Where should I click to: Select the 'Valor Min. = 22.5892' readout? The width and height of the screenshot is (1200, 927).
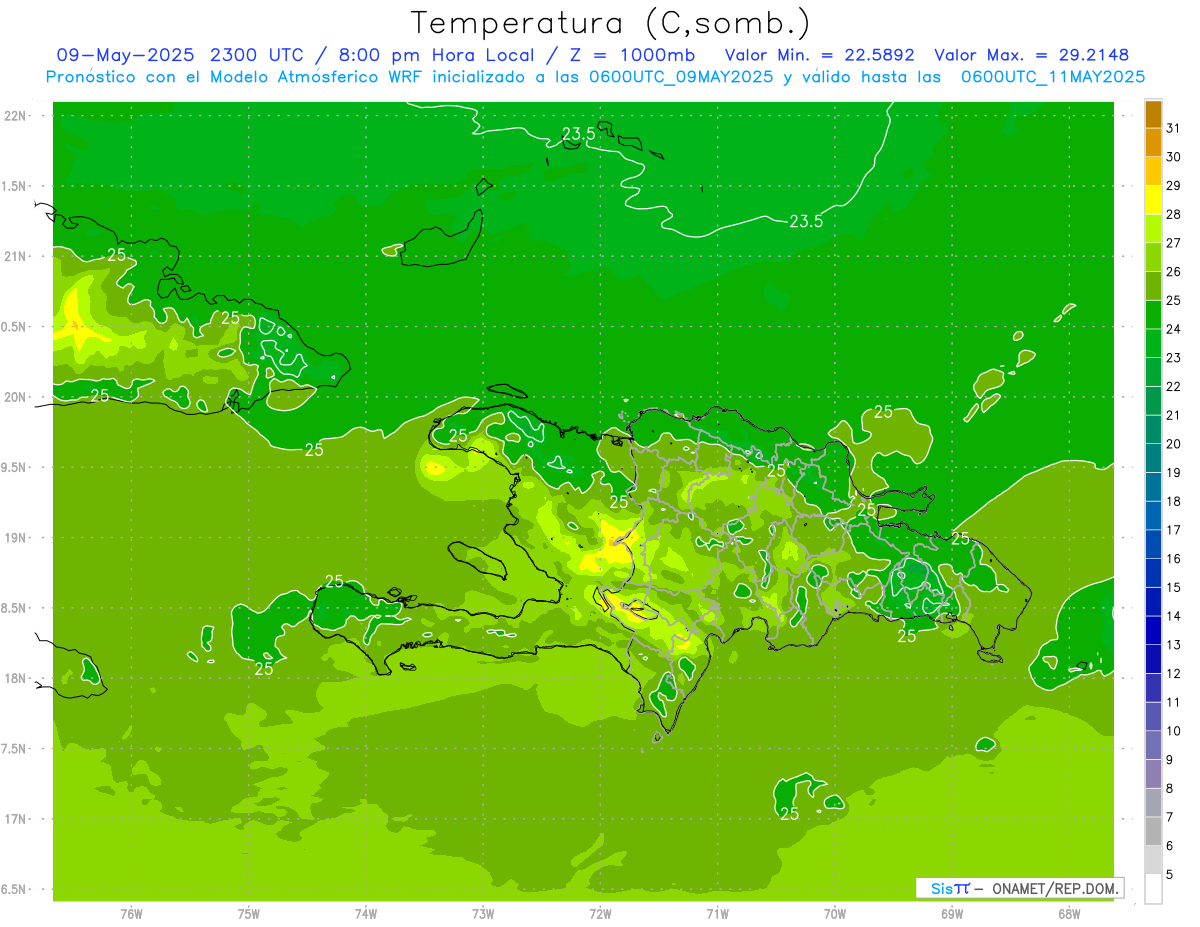click(819, 54)
